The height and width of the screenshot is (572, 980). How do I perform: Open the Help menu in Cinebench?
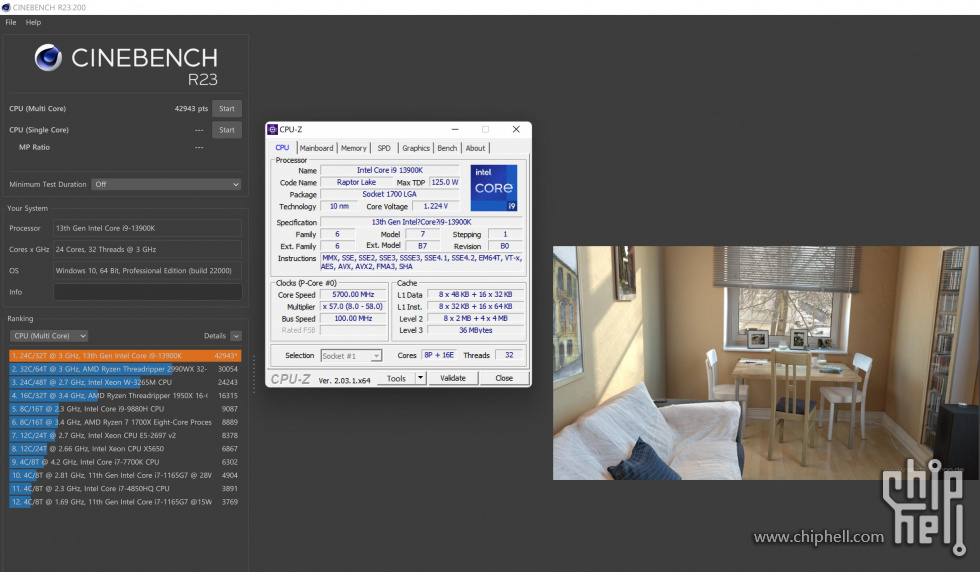pos(33,23)
